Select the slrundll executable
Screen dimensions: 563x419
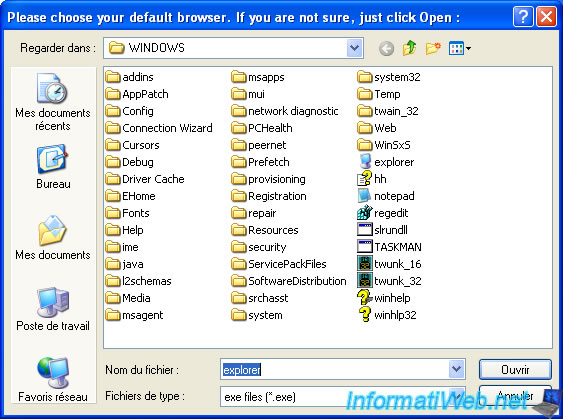(x=382, y=230)
